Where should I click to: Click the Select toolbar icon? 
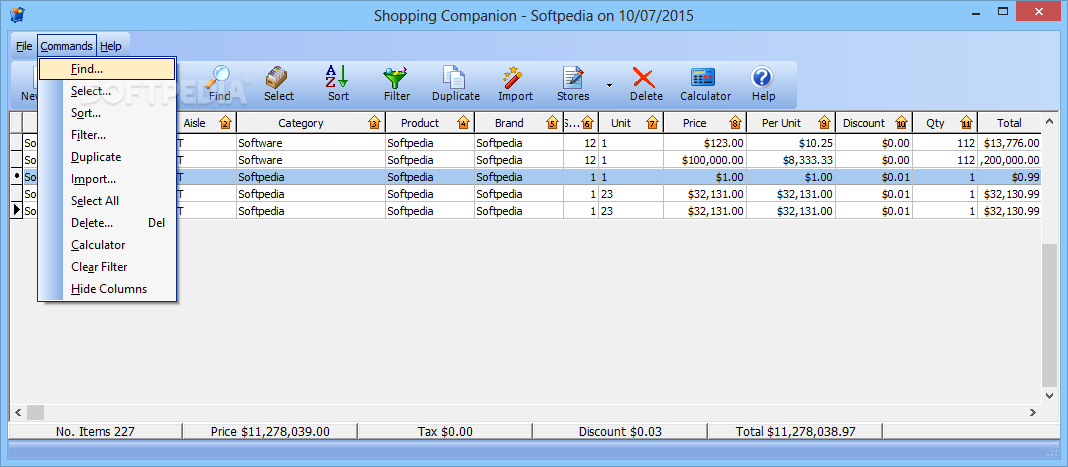click(x=278, y=76)
